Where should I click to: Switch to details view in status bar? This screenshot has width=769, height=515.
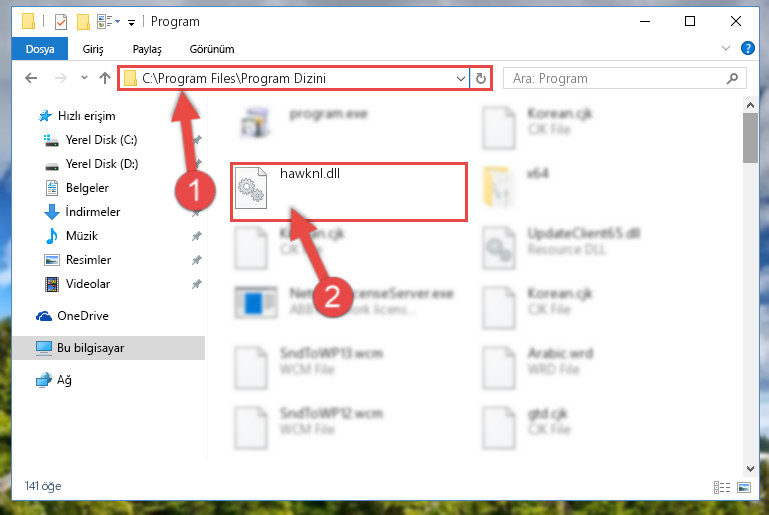coord(722,487)
